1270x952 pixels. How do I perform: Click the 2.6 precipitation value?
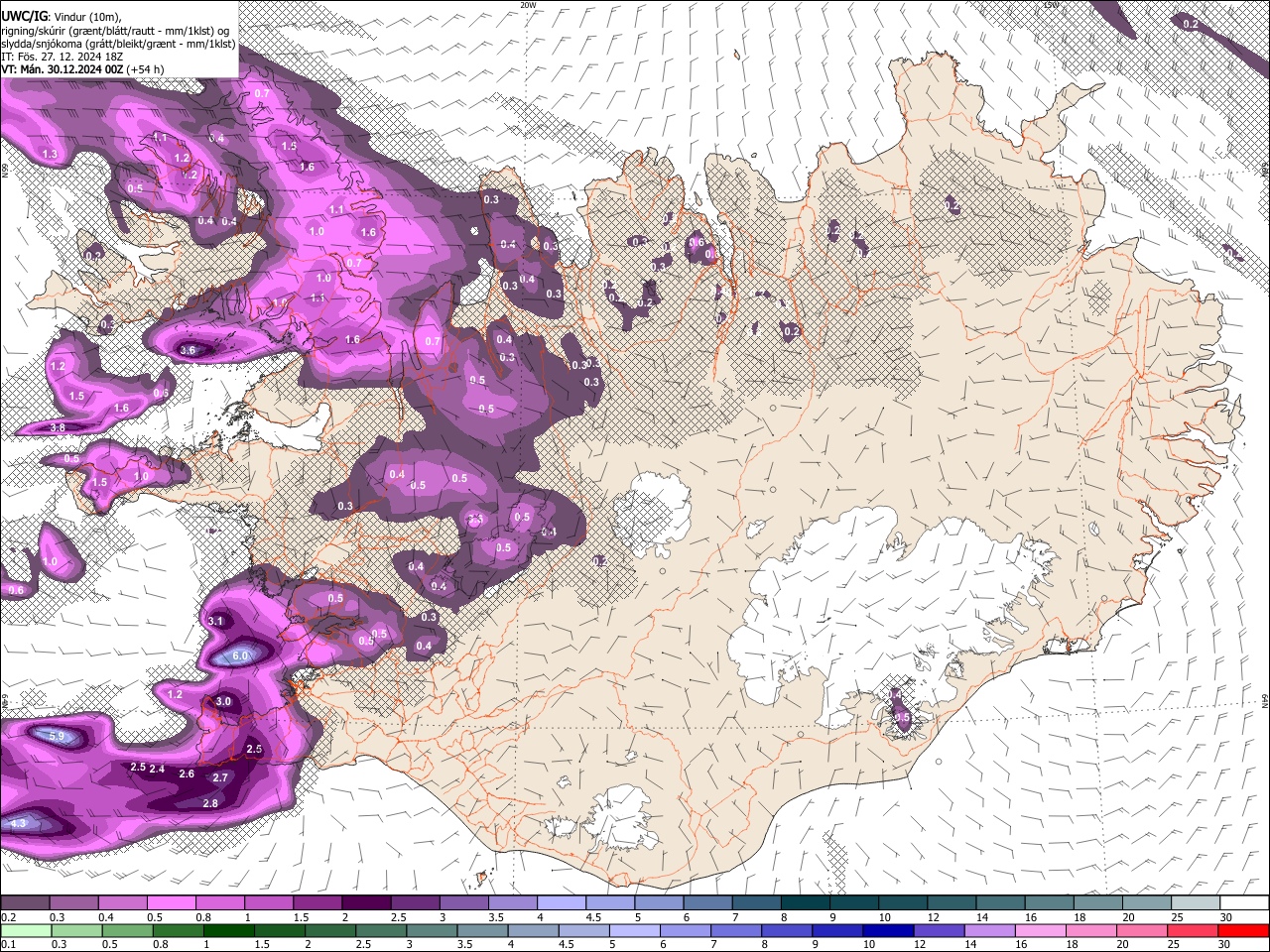[x=187, y=773]
